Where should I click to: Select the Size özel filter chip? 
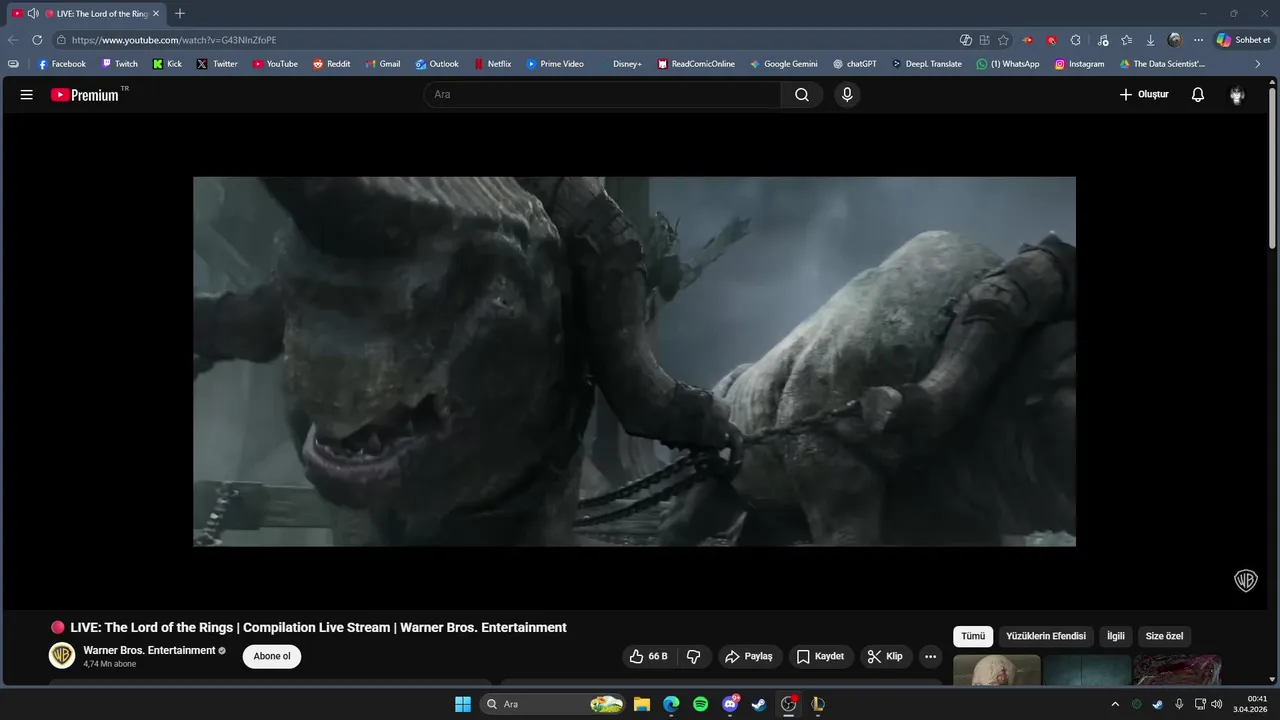1164,637
